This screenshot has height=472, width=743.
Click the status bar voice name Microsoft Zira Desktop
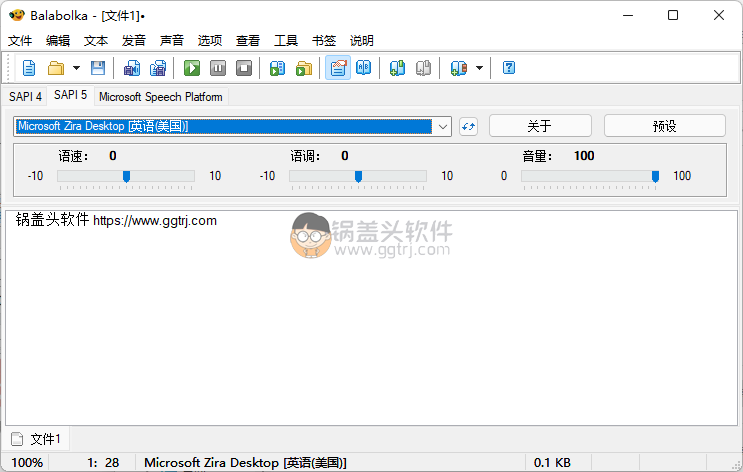tap(245, 463)
